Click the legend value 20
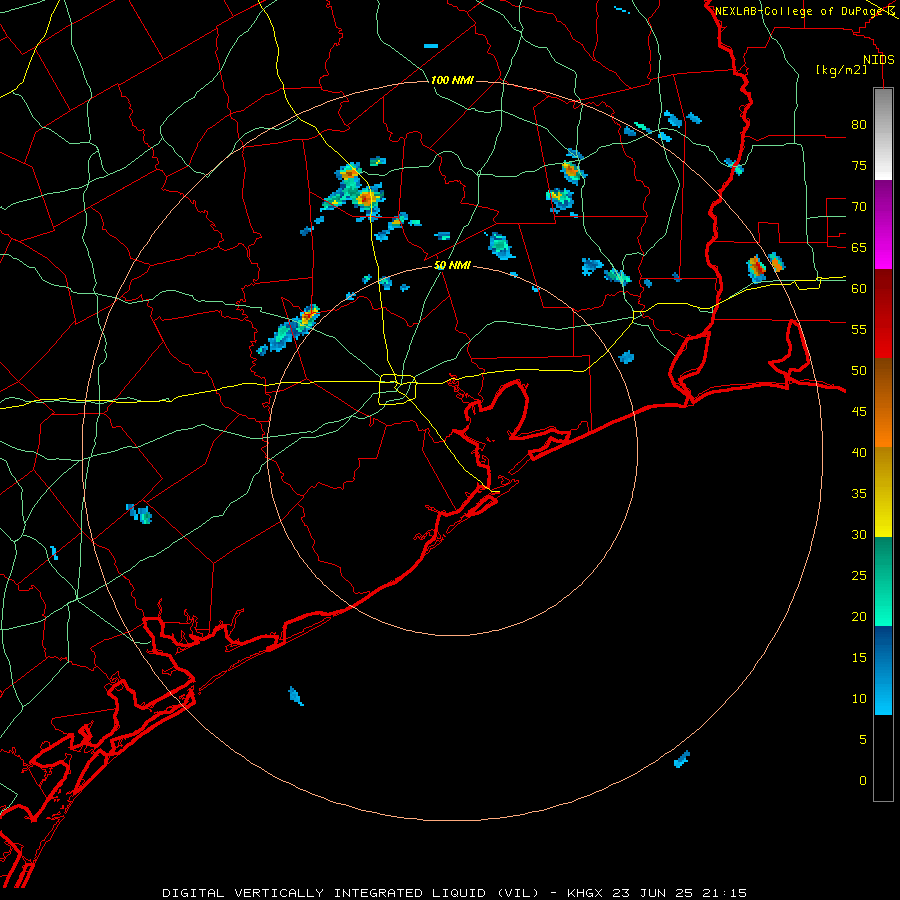The height and width of the screenshot is (900, 900). pyautogui.click(x=859, y=616)
